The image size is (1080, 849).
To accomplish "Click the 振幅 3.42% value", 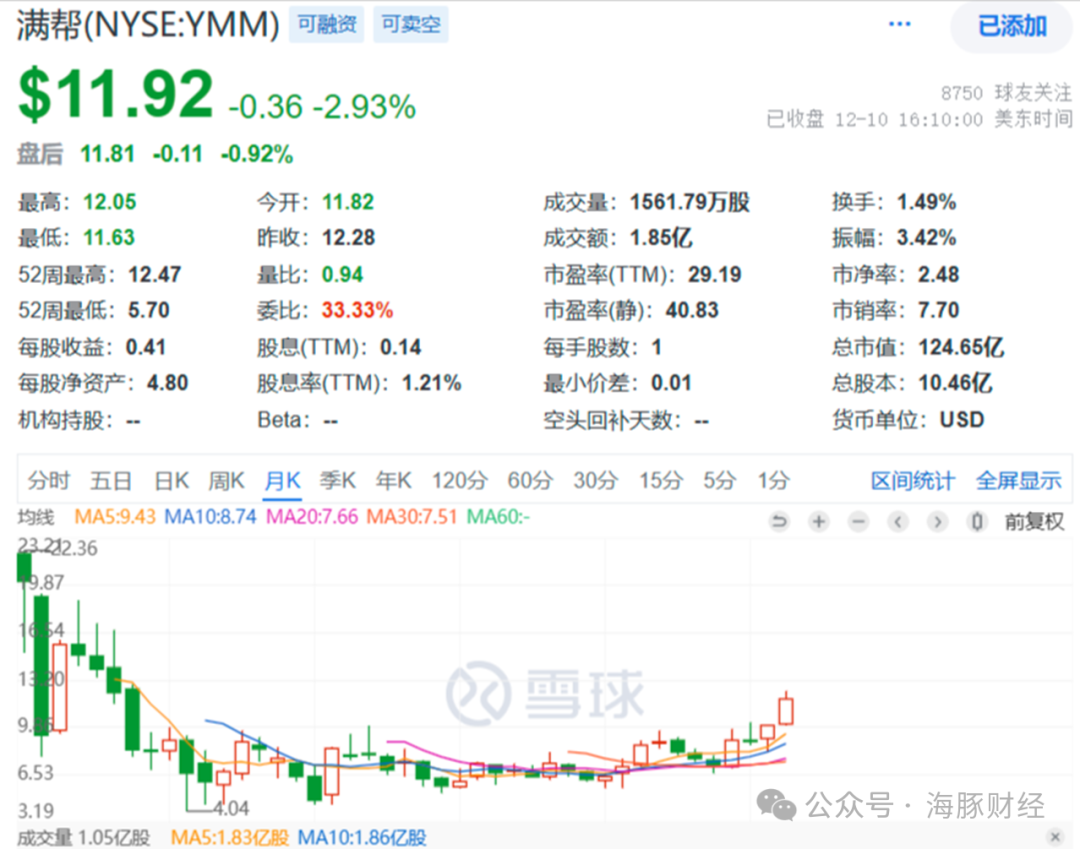I will (926, 238).
